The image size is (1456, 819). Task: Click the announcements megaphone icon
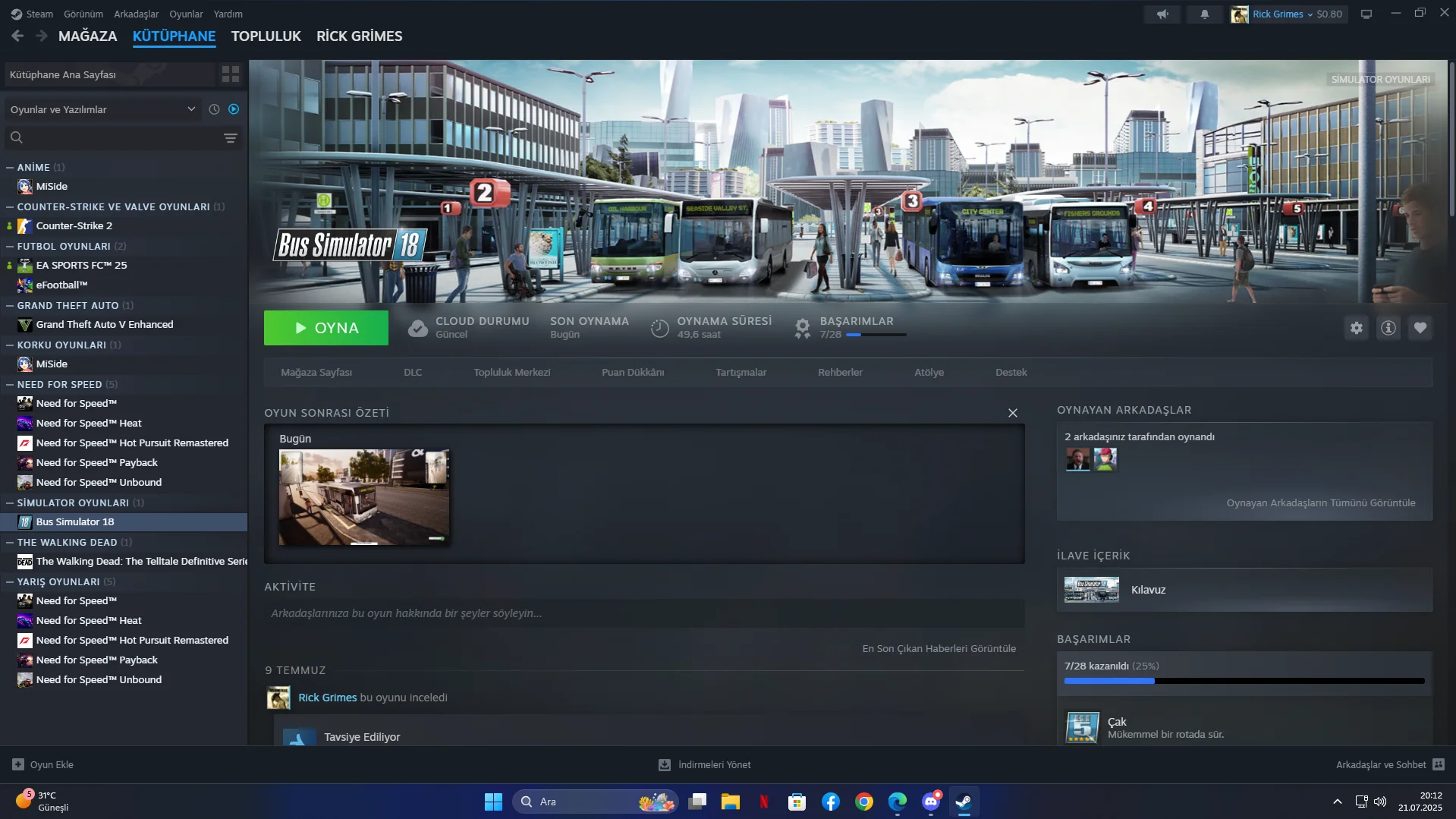click(1162, 14)
